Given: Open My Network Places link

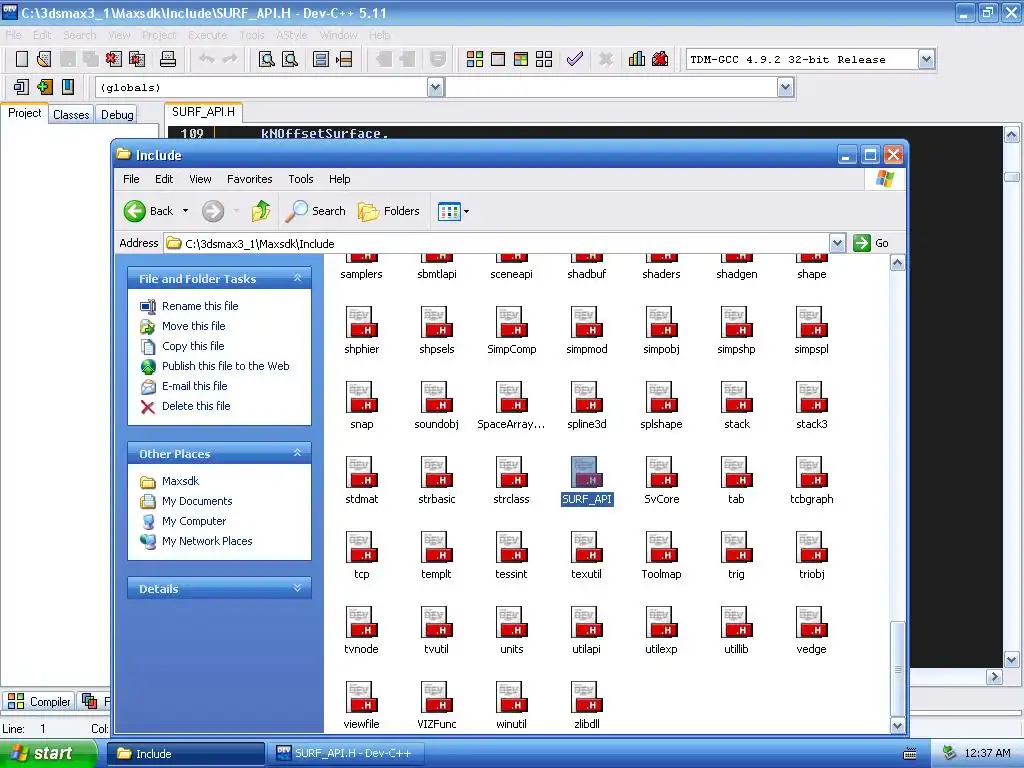Looking at the screenshot, I should pyautogui.click(x=207, y=541).
